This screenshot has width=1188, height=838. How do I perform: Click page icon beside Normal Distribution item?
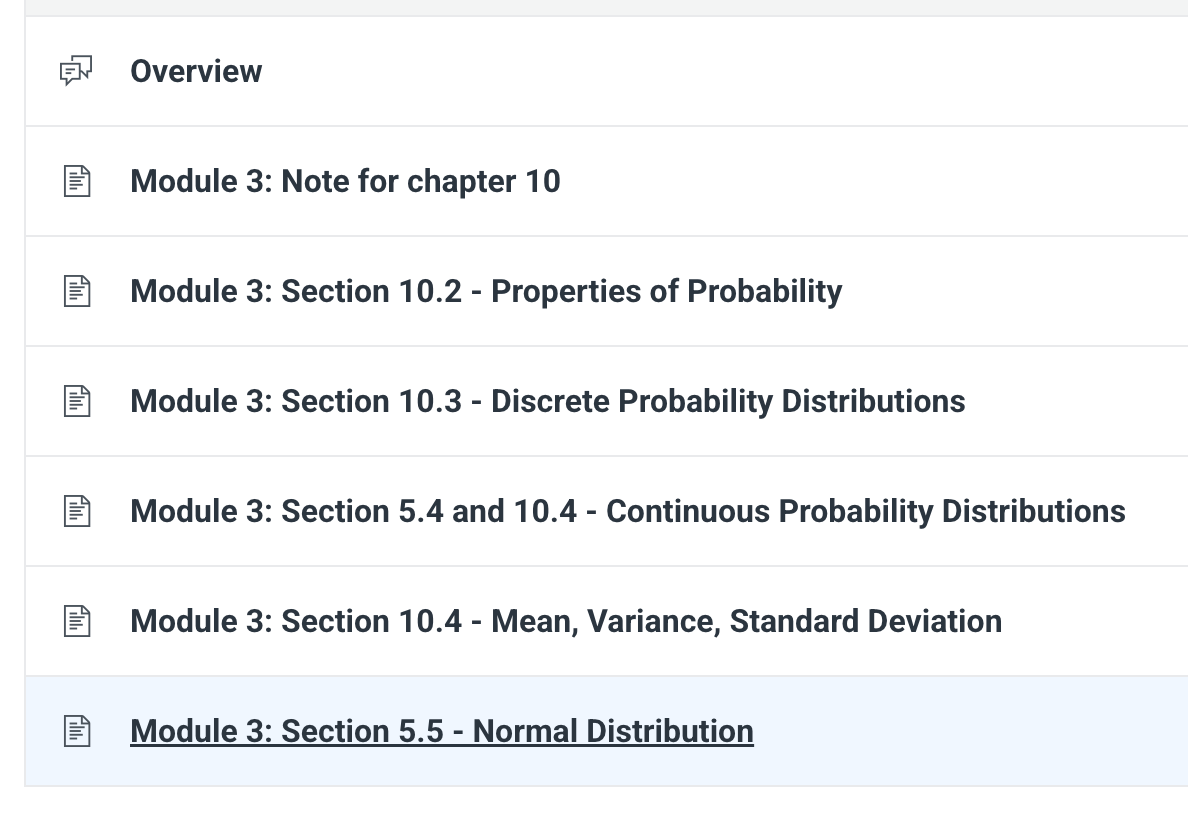(77, 731)
